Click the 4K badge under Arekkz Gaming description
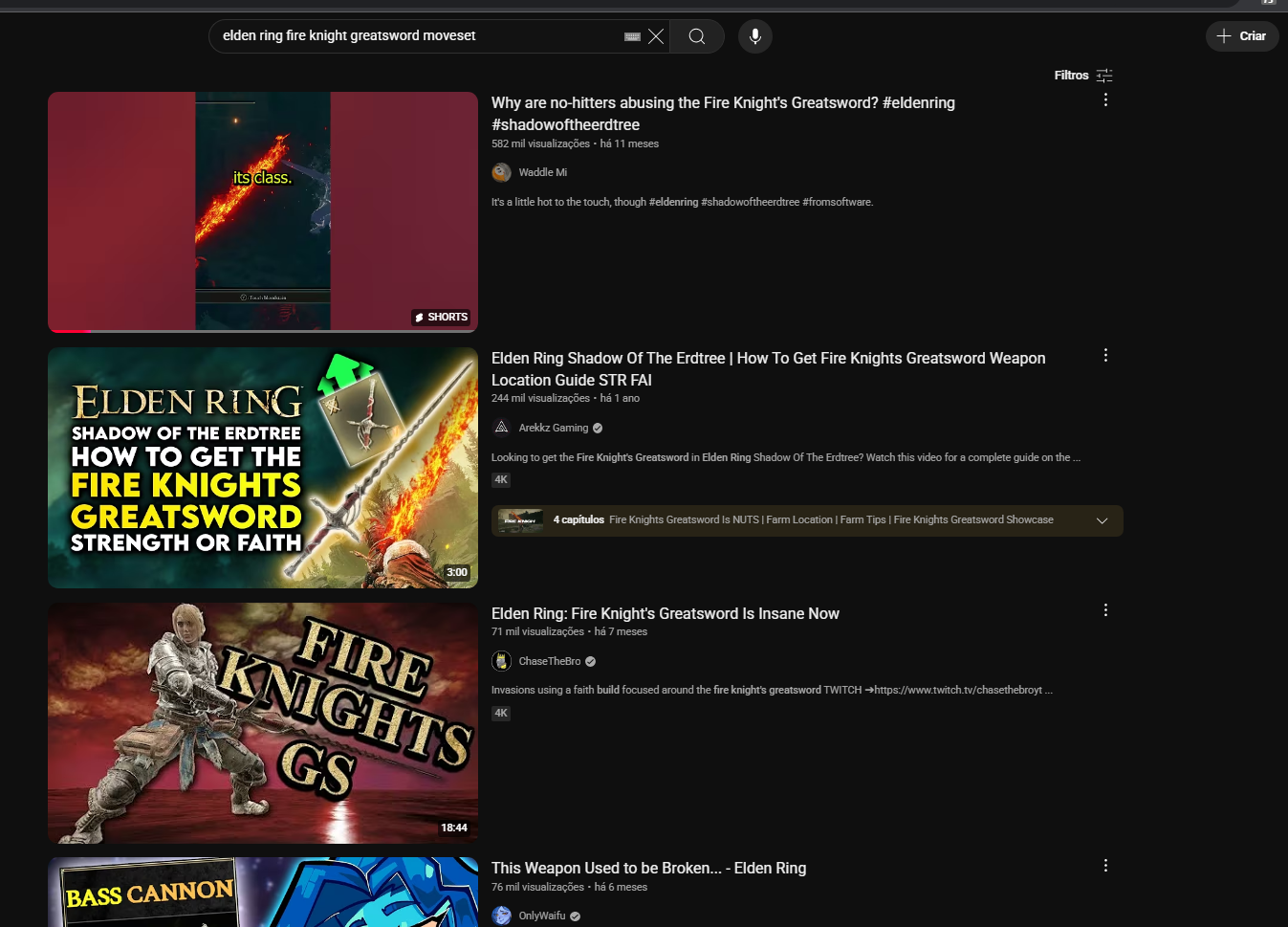The width and height of the screenshot is (1288, 927). coord(501,480)
